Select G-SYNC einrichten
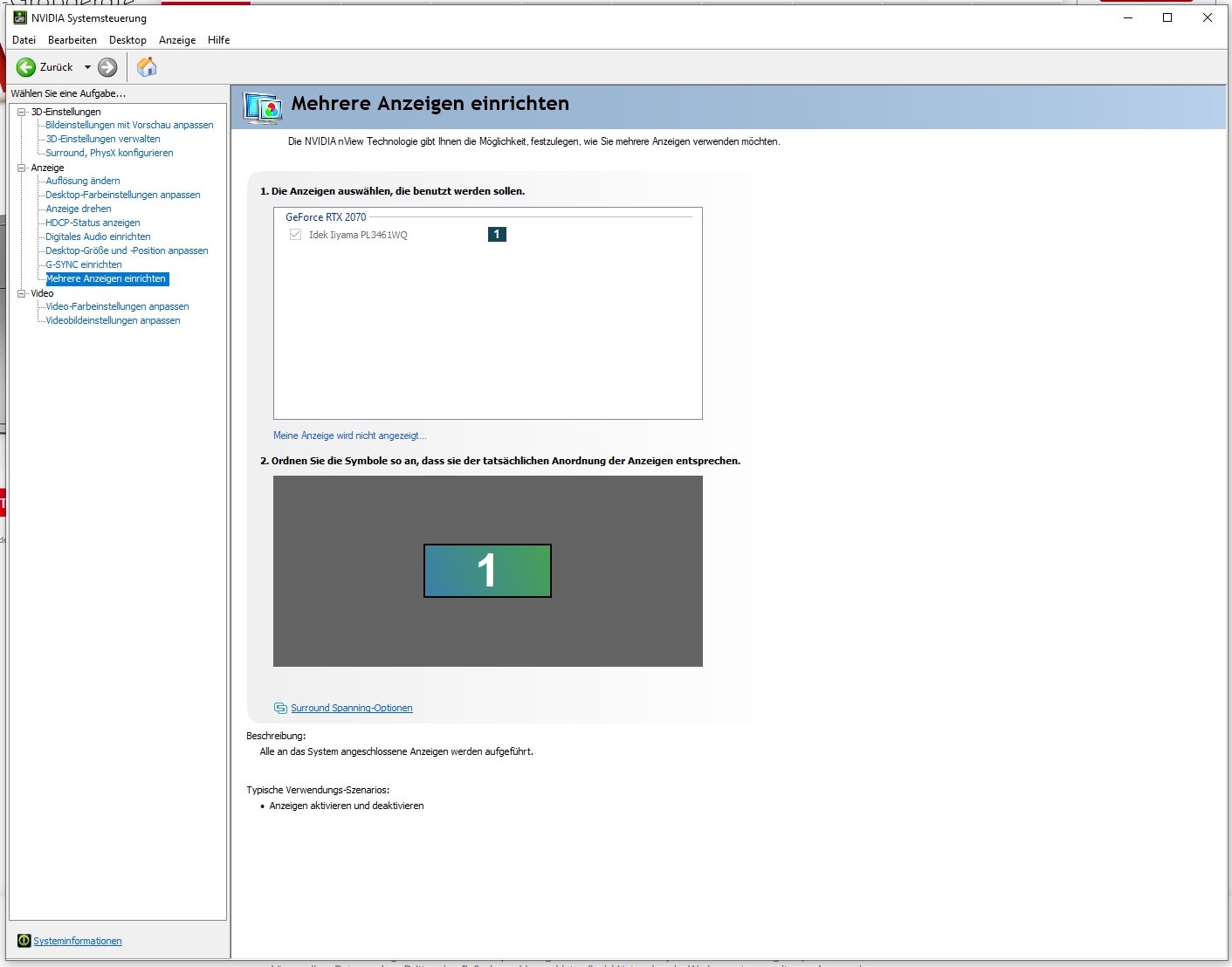Viewport: 1232px width, 967px height. (x=84, y=264)
